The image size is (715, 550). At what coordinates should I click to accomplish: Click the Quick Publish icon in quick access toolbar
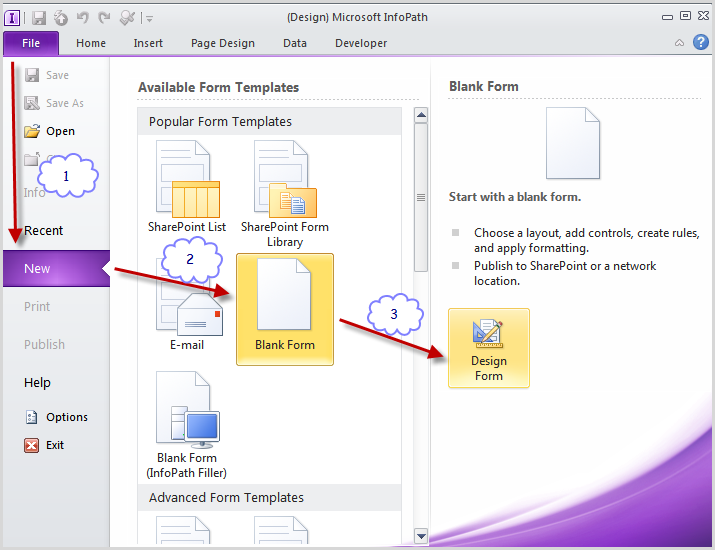pos(61,18)
